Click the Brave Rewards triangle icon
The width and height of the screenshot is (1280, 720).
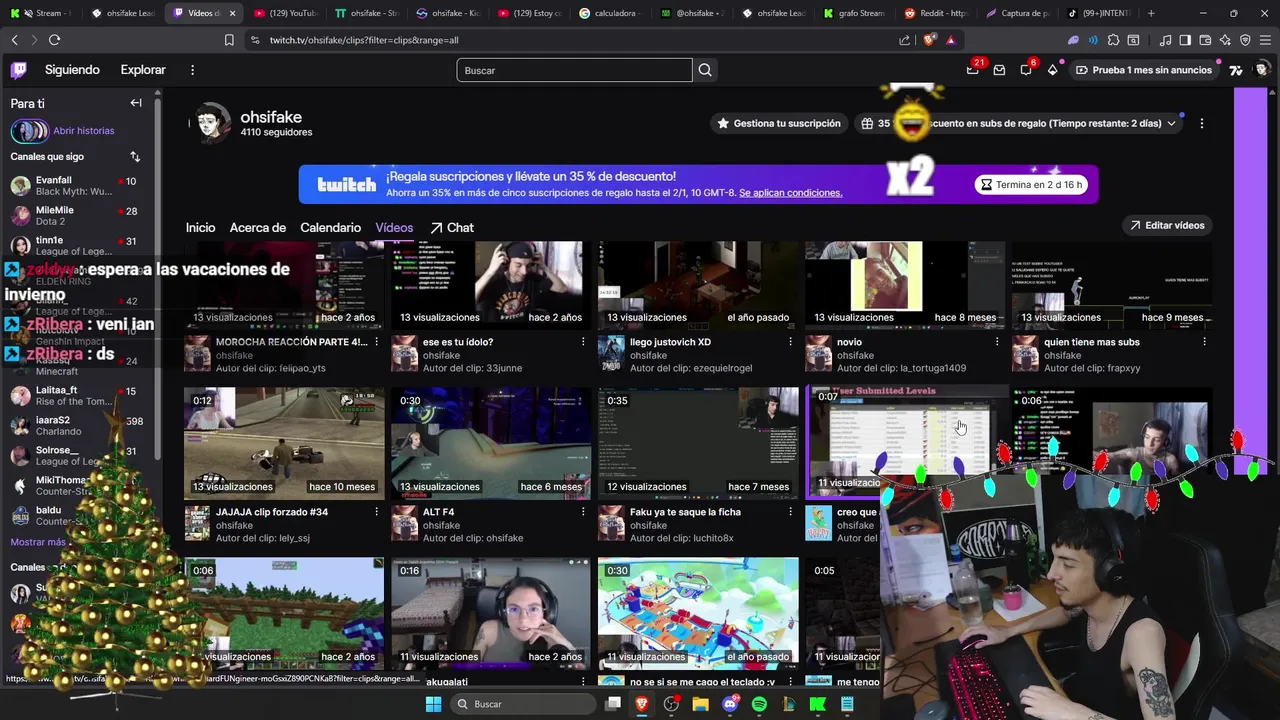click(x=950, y=40)
